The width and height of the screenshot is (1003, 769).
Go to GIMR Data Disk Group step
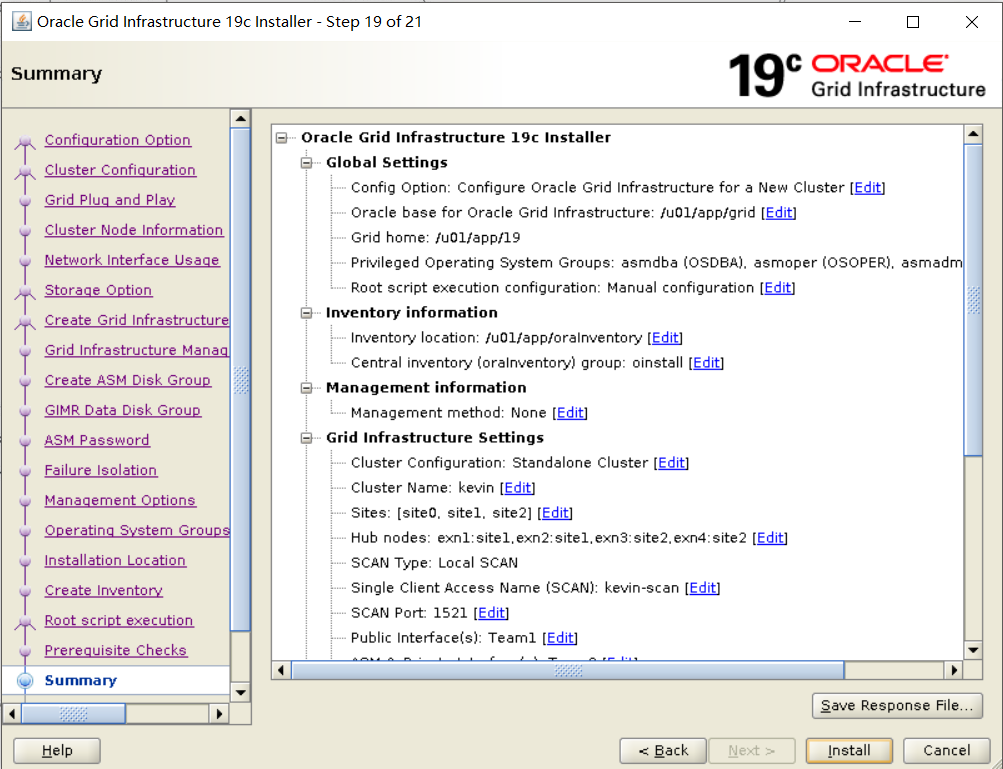(x=123, y=411)
